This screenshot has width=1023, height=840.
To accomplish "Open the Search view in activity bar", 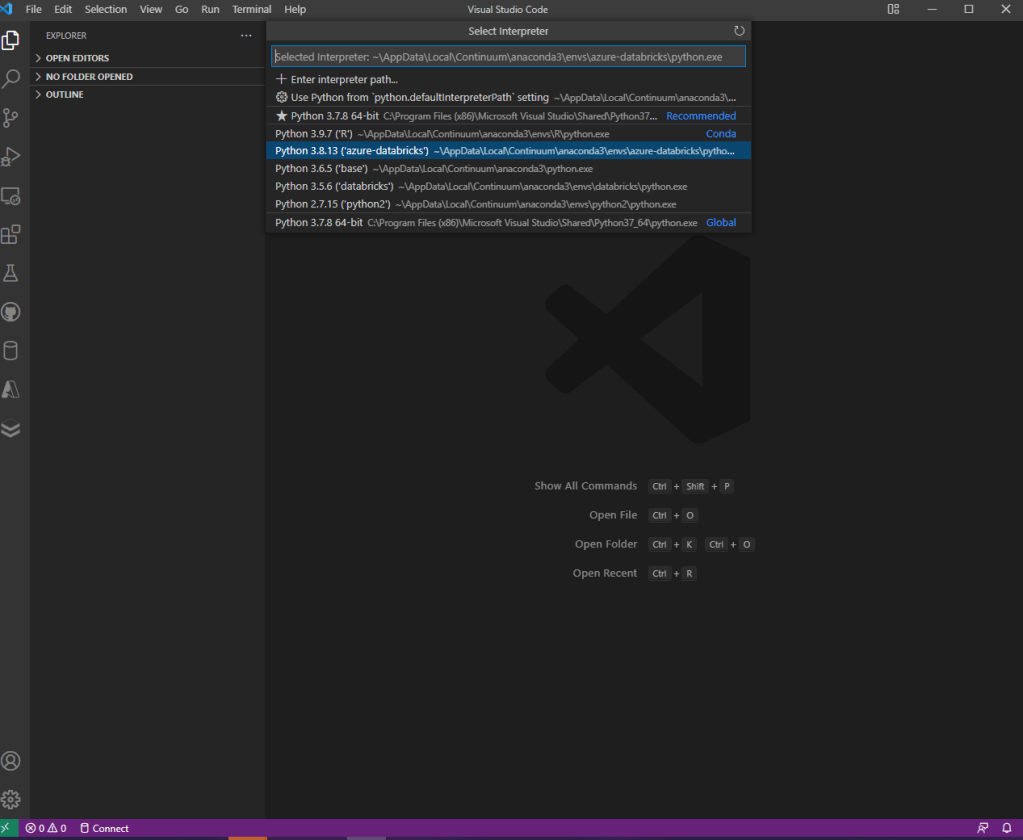I will pos(11,78).
